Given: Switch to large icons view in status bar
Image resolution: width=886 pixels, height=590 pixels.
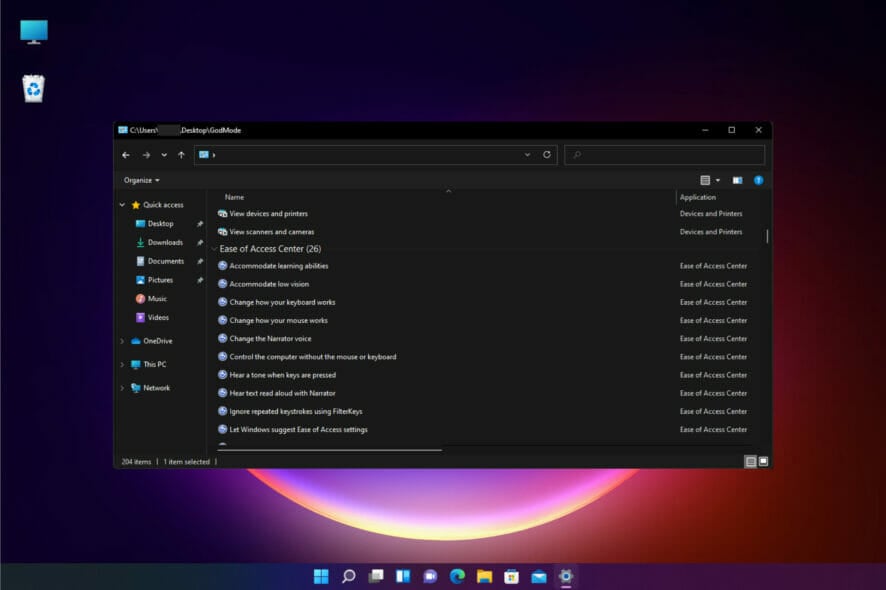Looking at the screenshot, I should [763, 462].
